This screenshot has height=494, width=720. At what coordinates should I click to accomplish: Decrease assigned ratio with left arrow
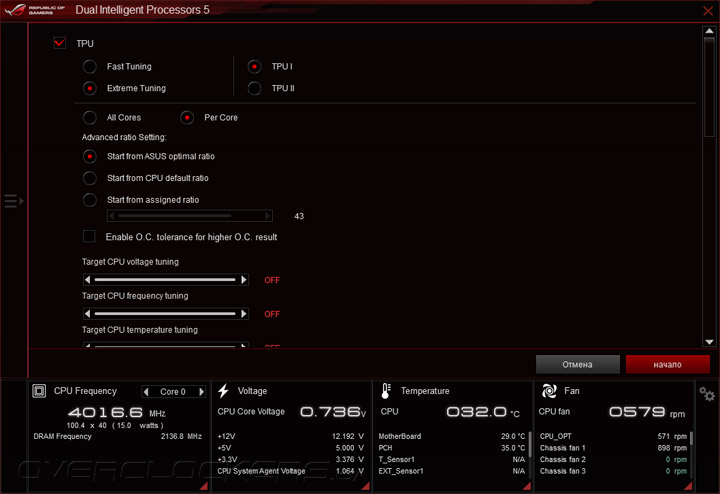click(111, 215)
